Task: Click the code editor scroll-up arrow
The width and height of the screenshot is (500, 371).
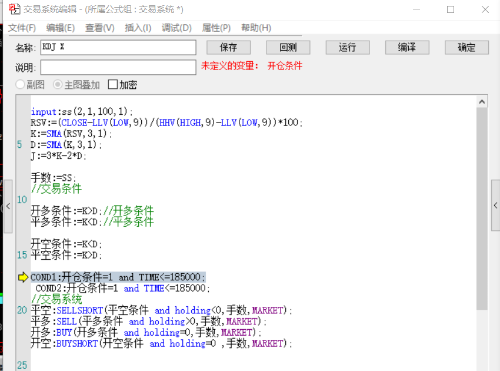Action: [x=482, y=102]
